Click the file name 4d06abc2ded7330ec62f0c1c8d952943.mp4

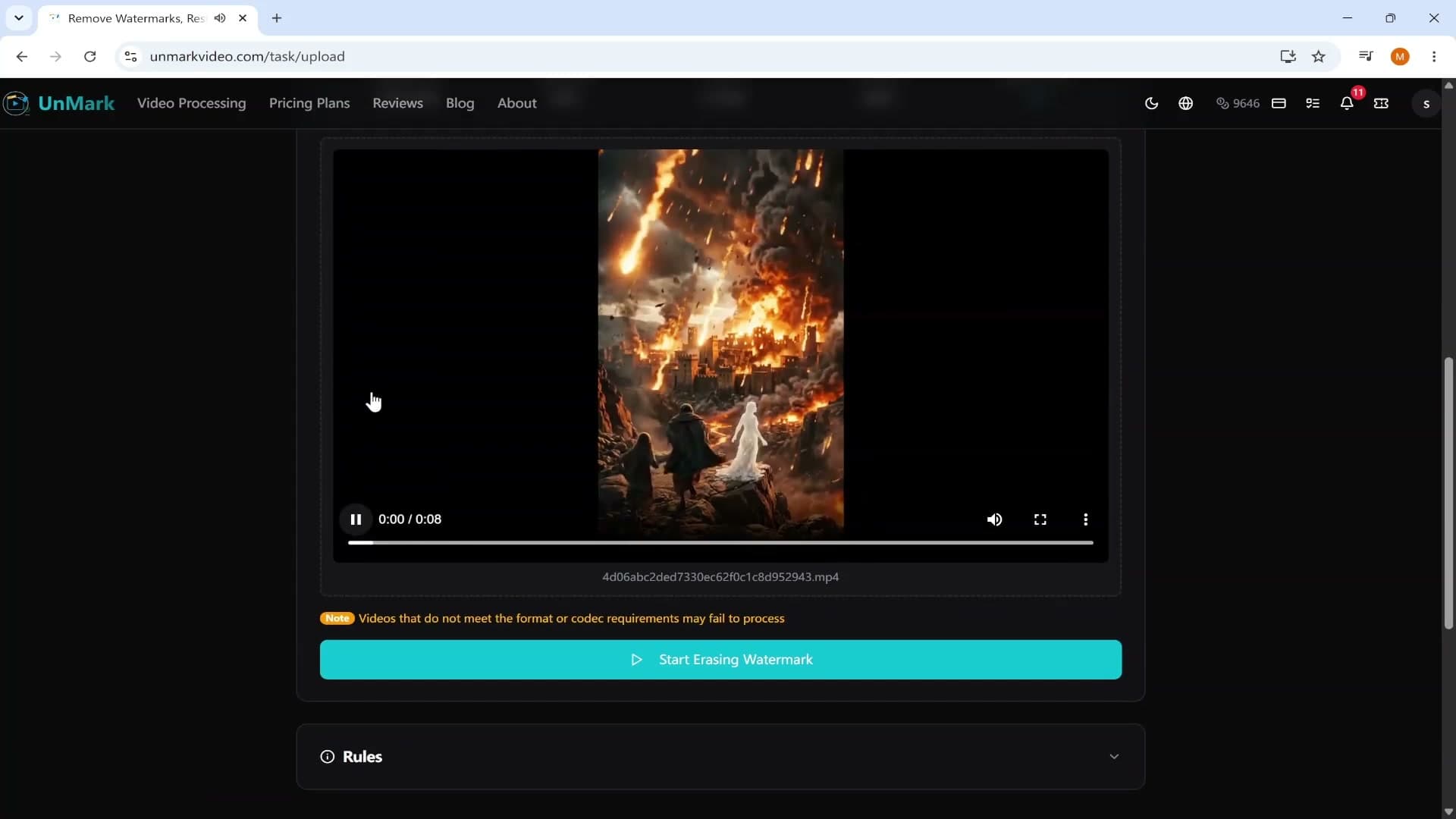coord(720,577)
